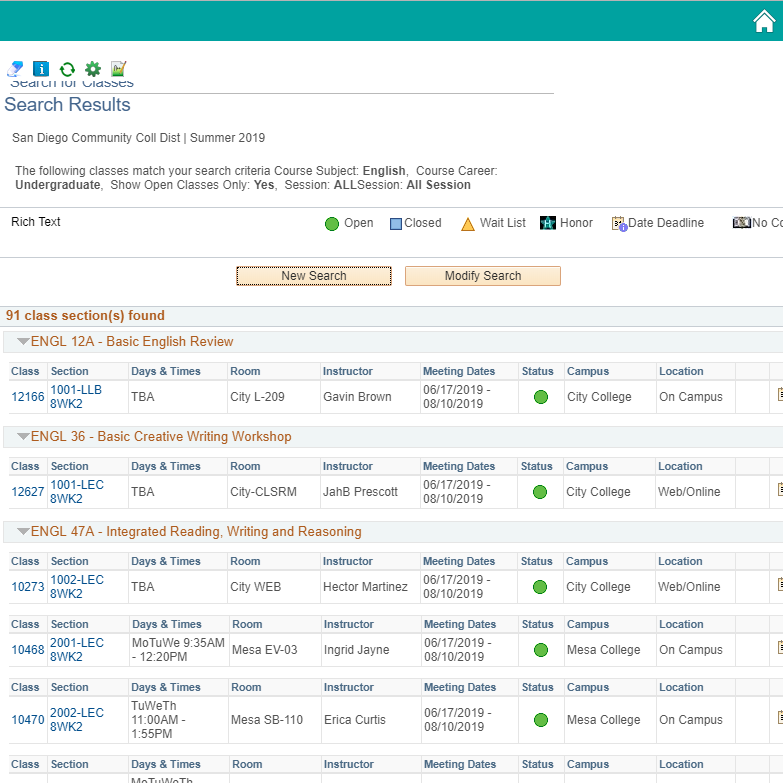The width and height of the screenshot is (783, 783).
Task: Click instructor name Hector Martinez
Action: [366, 587]
